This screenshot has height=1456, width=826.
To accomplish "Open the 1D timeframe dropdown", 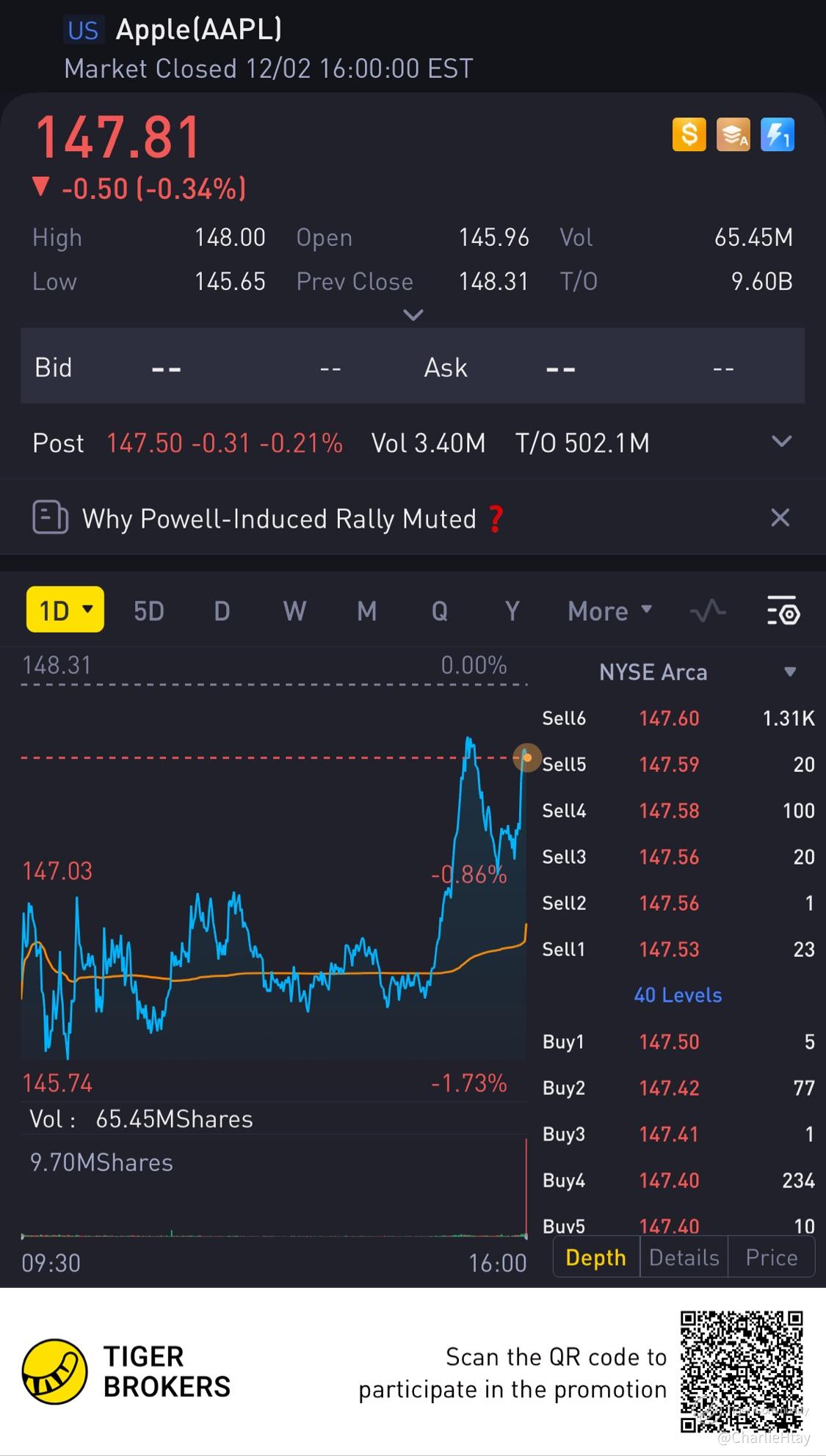I will 65,610.
